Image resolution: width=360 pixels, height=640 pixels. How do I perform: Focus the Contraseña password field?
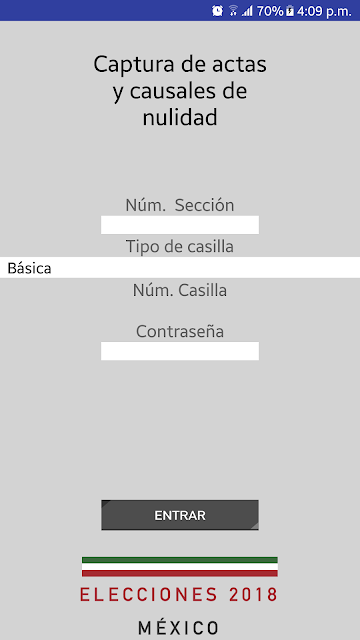[x=180, y=351]
